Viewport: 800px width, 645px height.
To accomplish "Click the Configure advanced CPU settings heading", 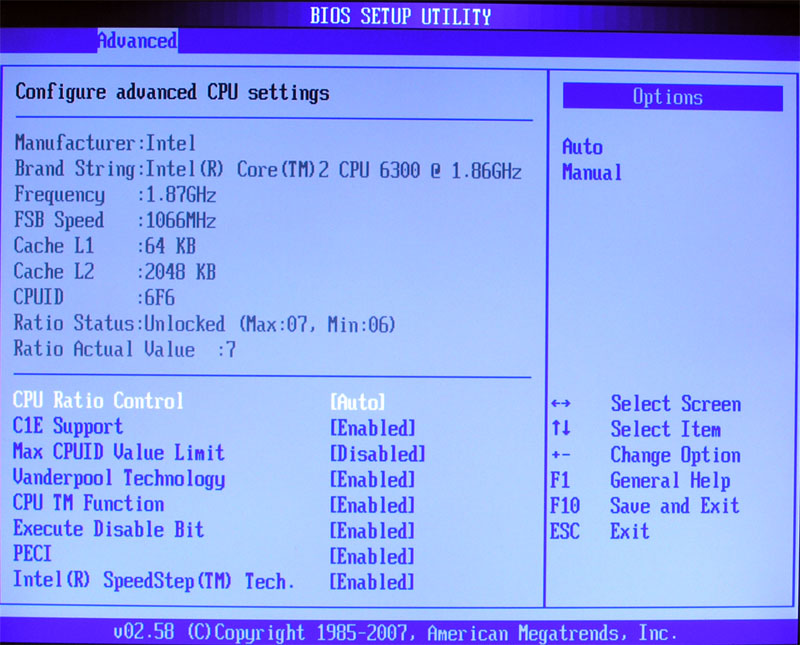I will pyautogui.click(x=172, y=93).
